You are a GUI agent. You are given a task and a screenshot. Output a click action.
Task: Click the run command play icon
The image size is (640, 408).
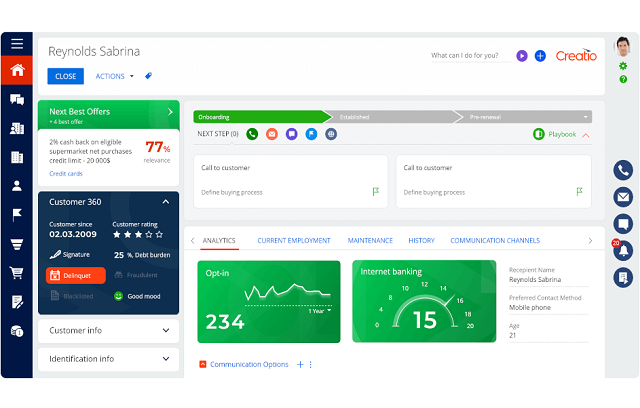click(x=521, y=56)
